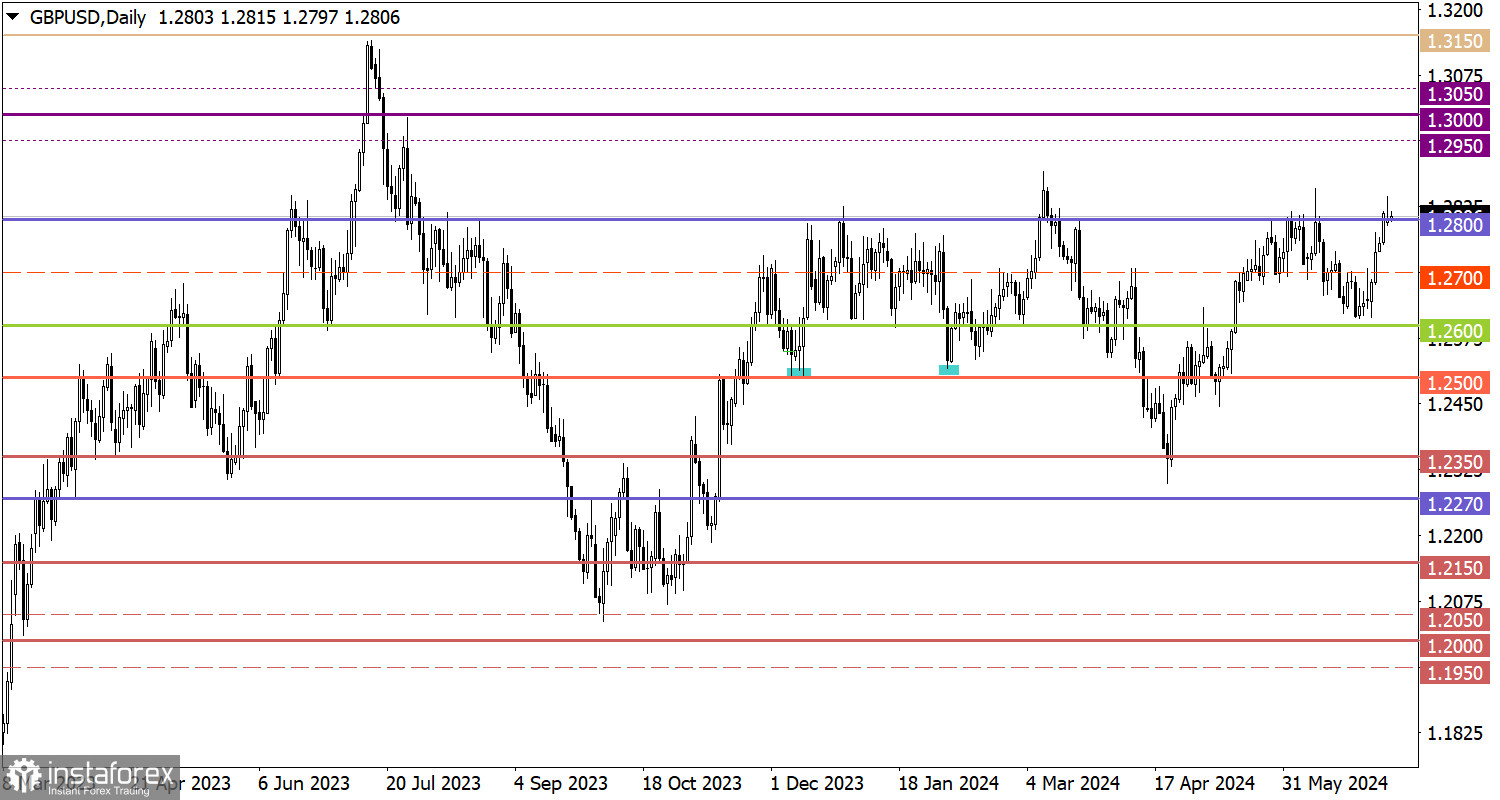Click the 1.3075 axis value
Image resolution: width=1500 pixels, height=800 pixels.
[1455, 76]
